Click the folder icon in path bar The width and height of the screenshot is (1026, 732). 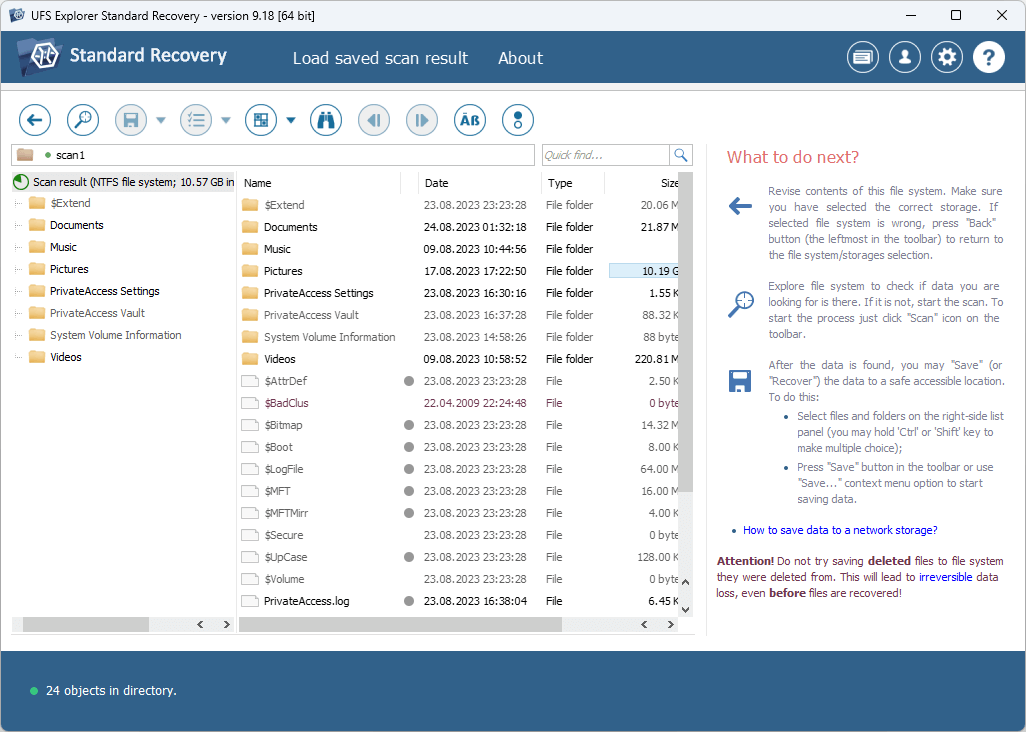point(25,155)
